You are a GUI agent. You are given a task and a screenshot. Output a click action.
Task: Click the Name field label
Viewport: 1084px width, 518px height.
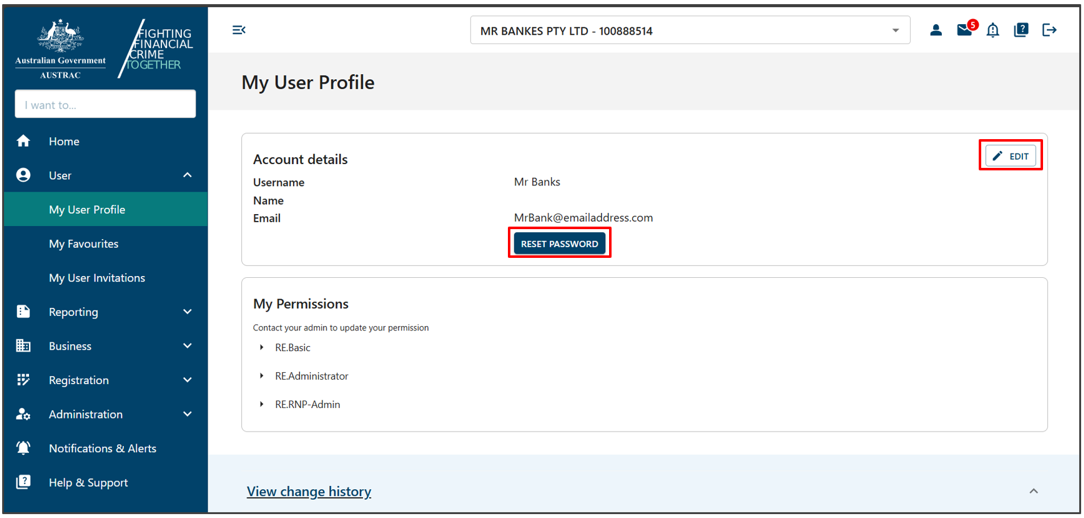pyautogui.click(x=268, y=201)
